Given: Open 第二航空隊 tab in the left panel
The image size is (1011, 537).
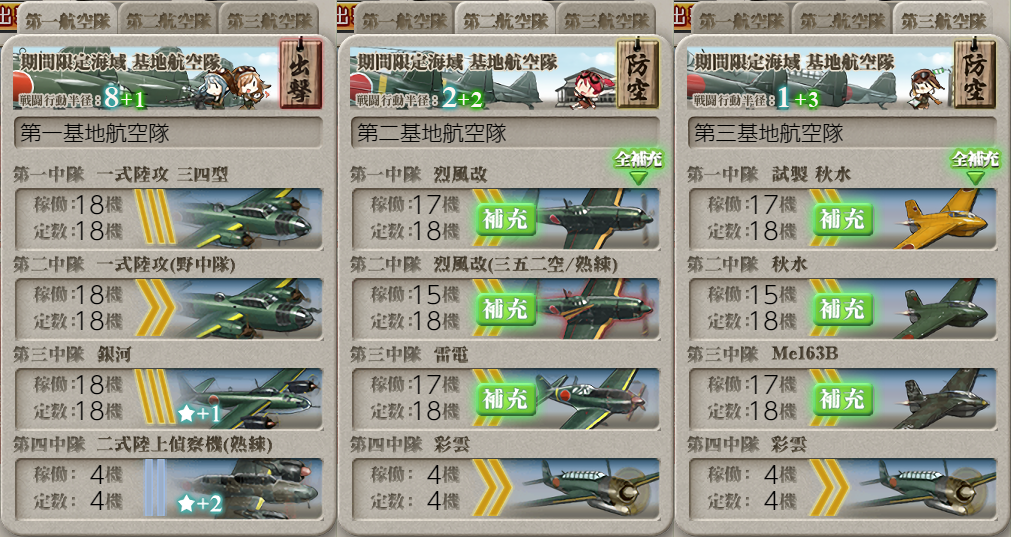Looking at the screenshot, I should tap(168, 20).
